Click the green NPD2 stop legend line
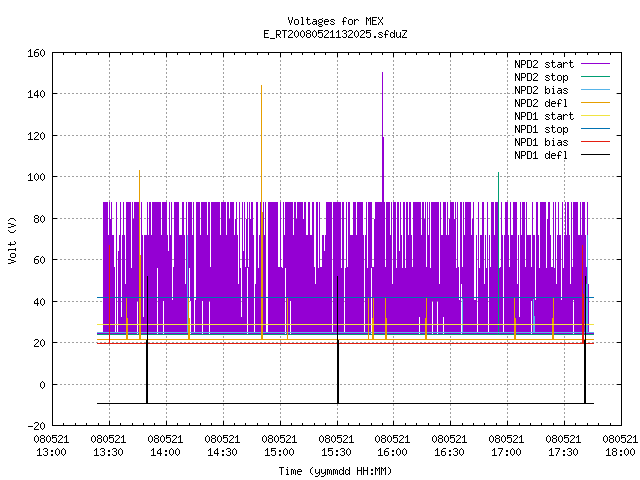The width and height of the screenshot is (640, 480). 596,76
